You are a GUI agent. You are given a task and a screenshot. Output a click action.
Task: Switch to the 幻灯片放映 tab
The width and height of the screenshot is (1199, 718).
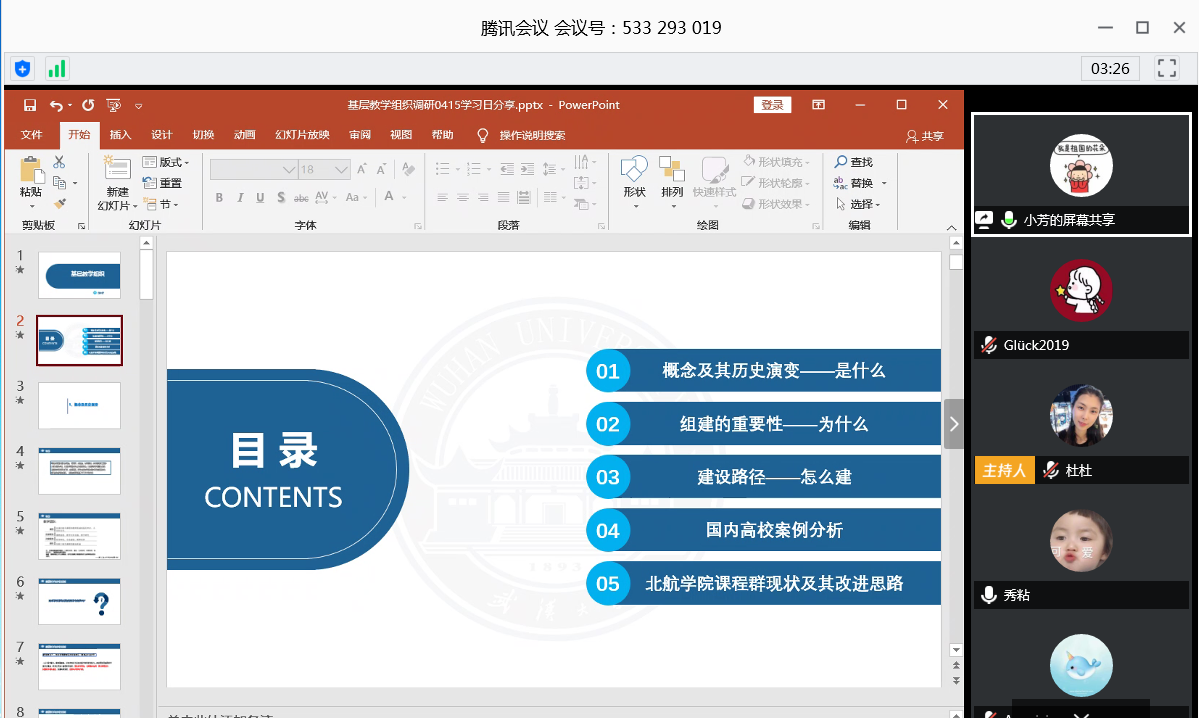click(302, 135)
